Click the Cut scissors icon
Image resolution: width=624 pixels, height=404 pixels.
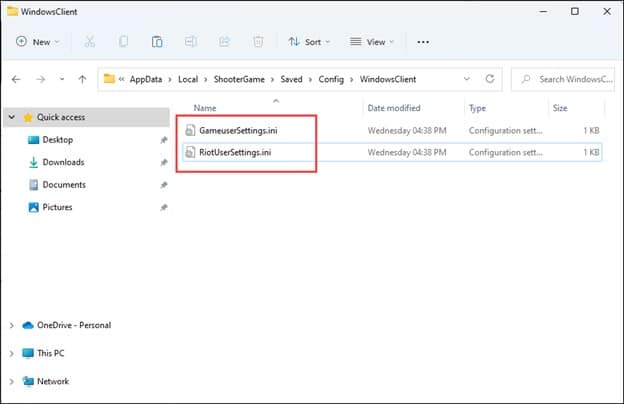tap(90, 42)
